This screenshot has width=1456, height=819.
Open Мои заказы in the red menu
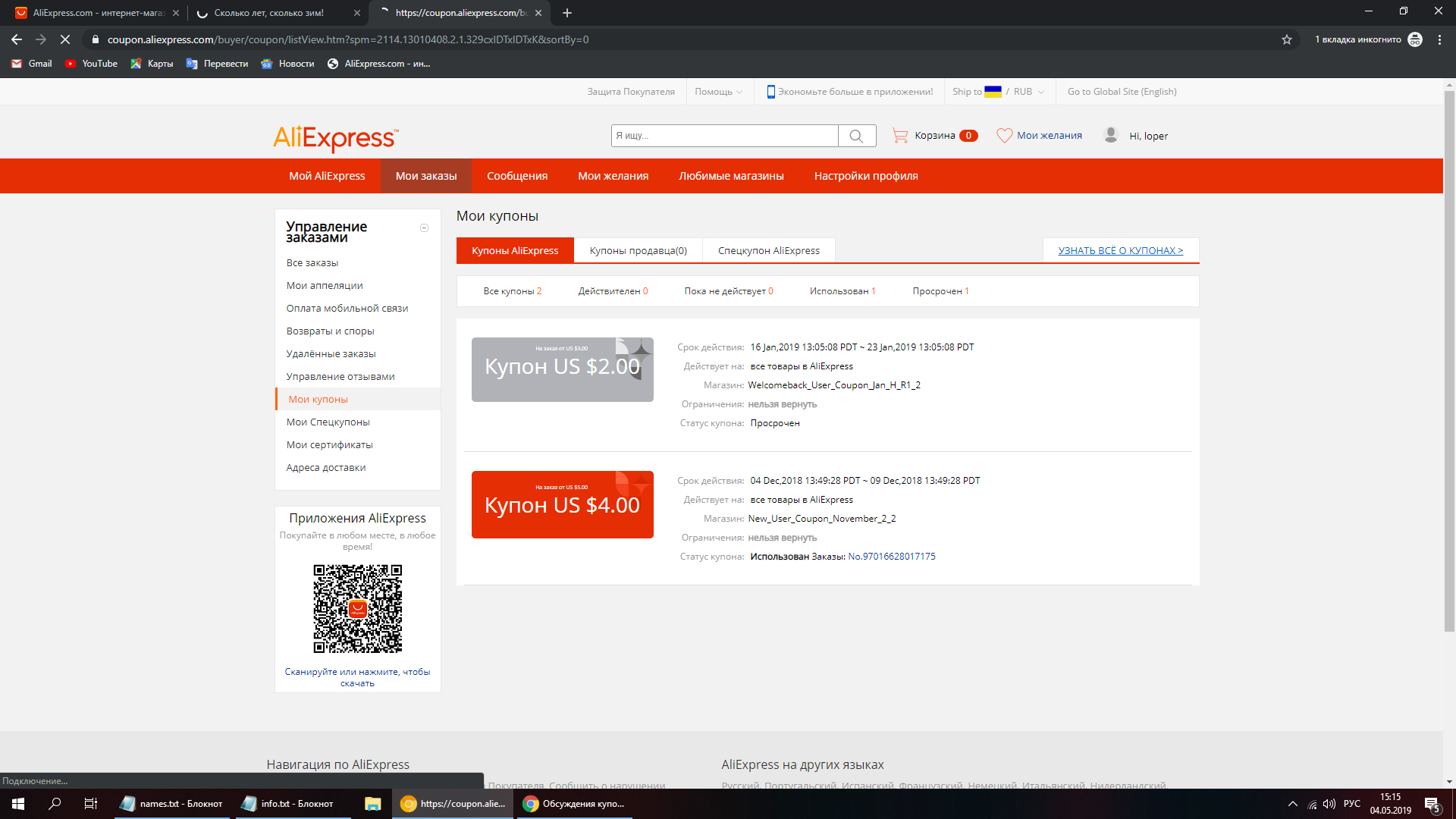[426, 176]
